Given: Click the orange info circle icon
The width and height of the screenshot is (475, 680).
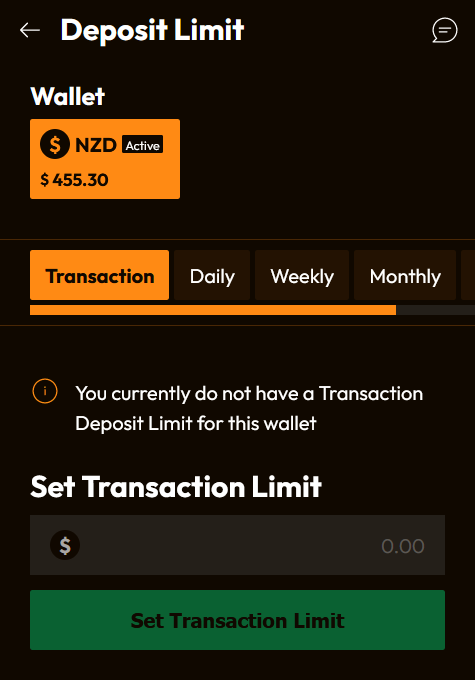Looking at the screenshot, I should click(x=45, y=391).
